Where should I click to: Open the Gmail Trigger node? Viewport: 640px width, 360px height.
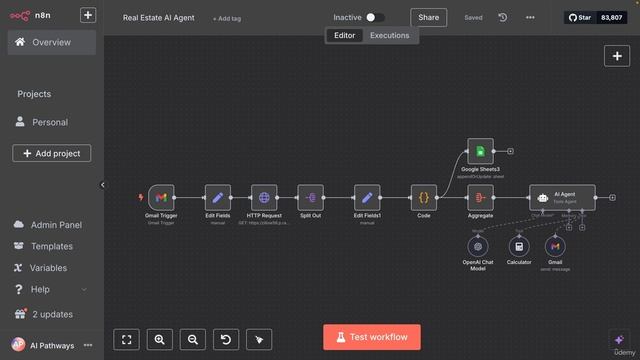click(x=161, y=198)
